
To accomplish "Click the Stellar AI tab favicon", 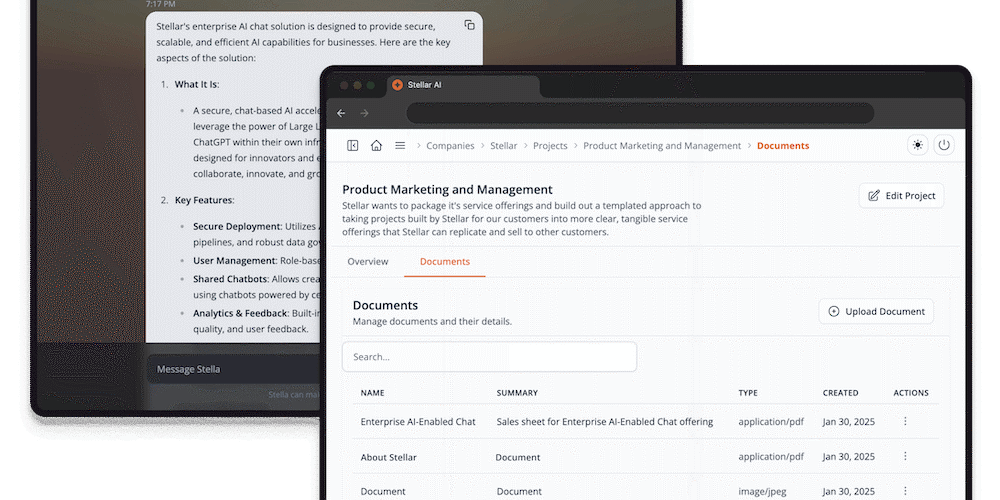I will (x=397, y=85).
